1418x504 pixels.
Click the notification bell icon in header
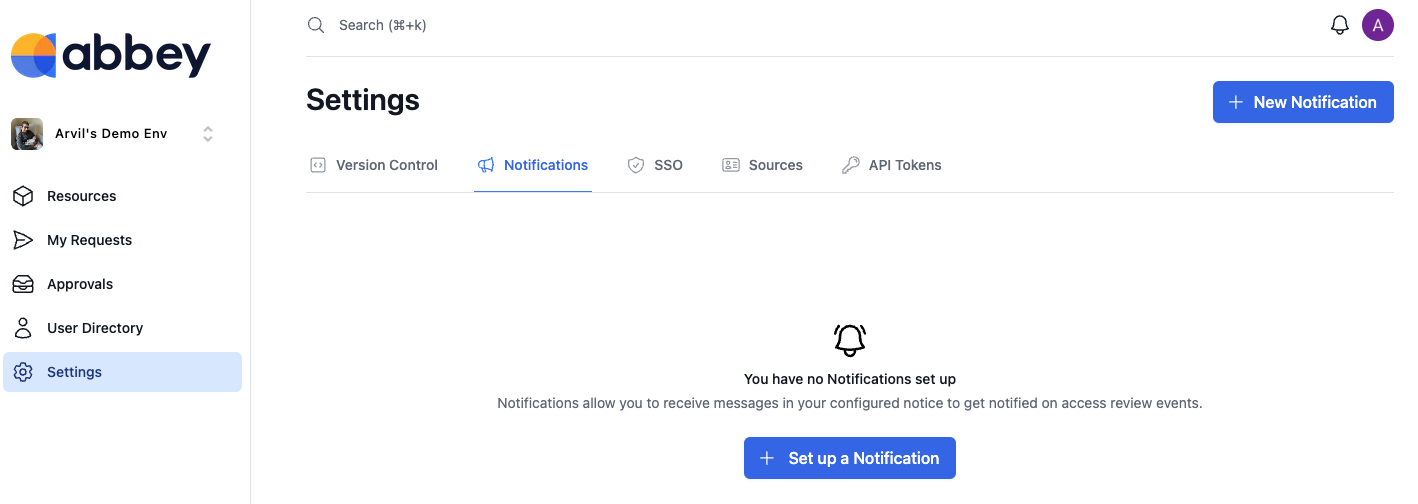pos(1339,25)
